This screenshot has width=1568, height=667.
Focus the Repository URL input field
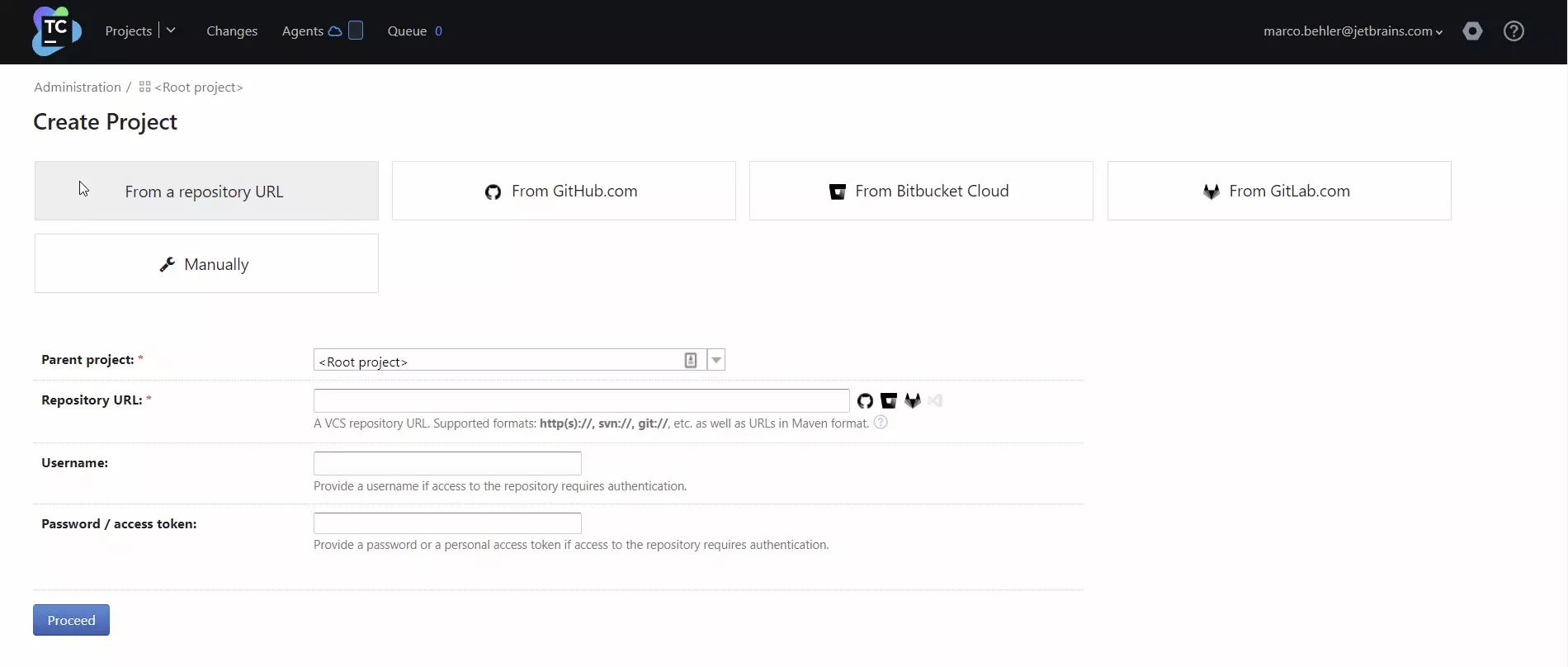tap(581, 401)
